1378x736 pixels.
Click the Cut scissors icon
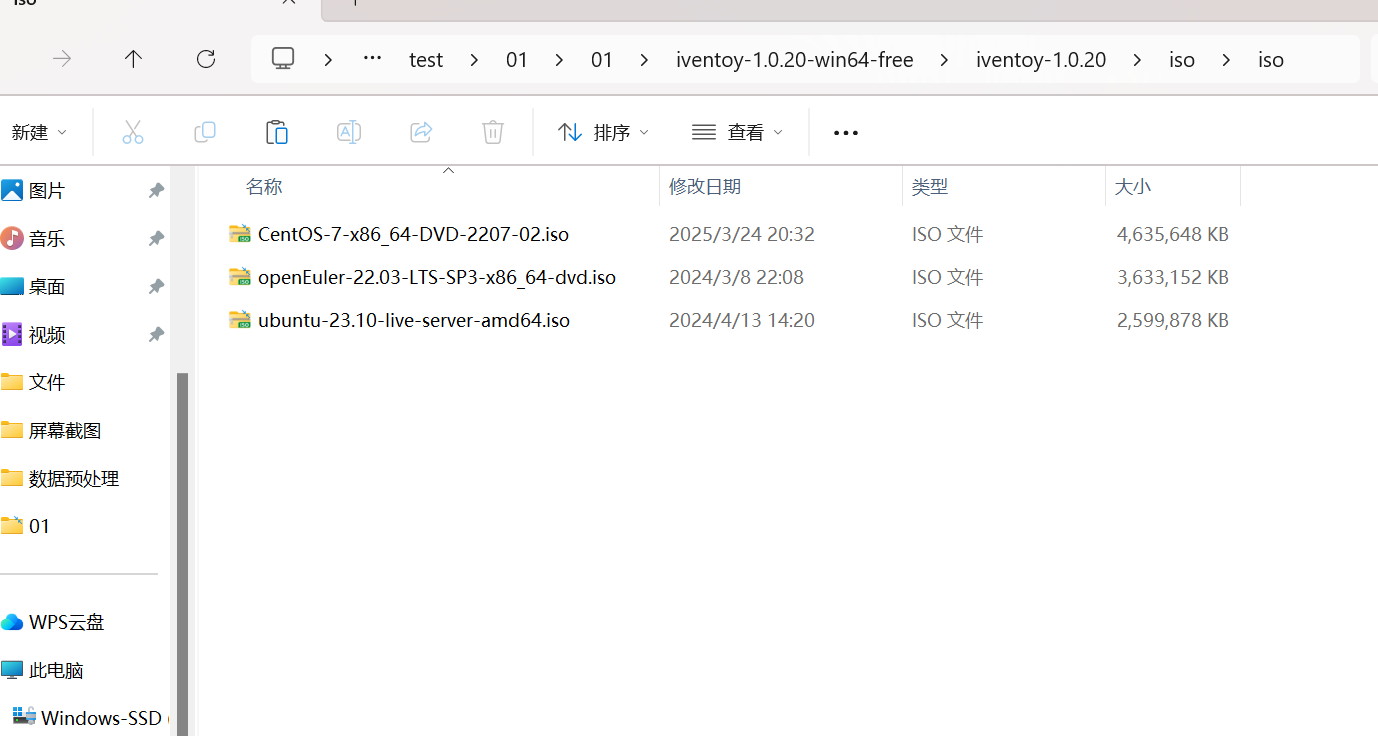[133, 132]
